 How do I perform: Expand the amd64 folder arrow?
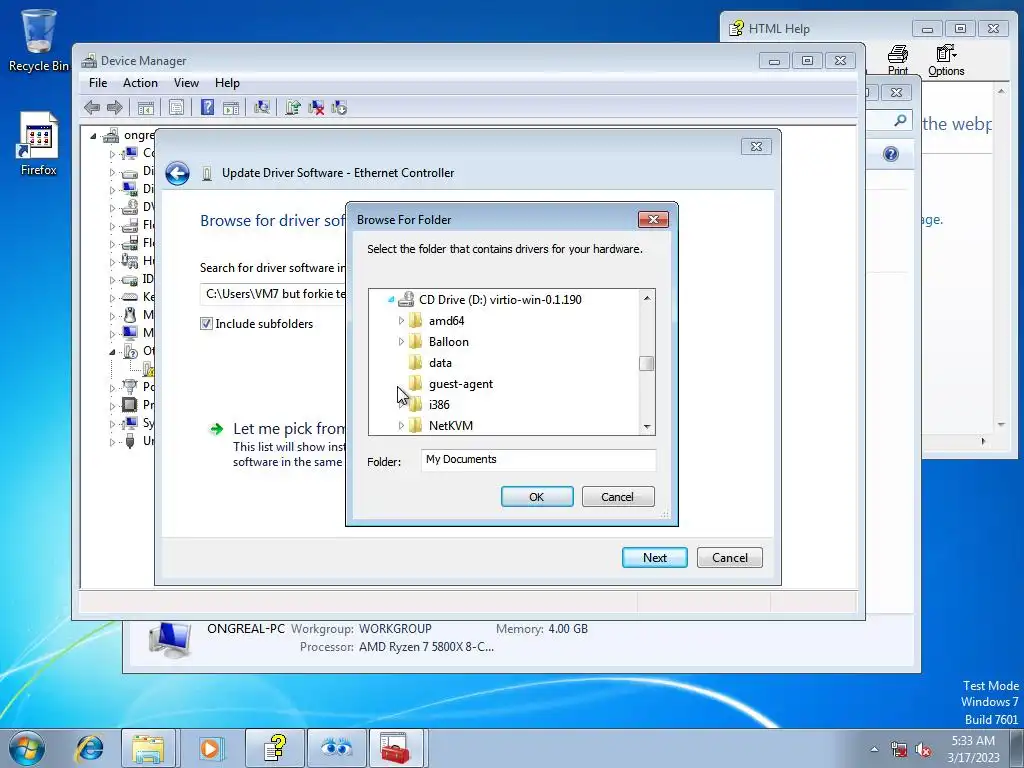[x=401, y=321]
